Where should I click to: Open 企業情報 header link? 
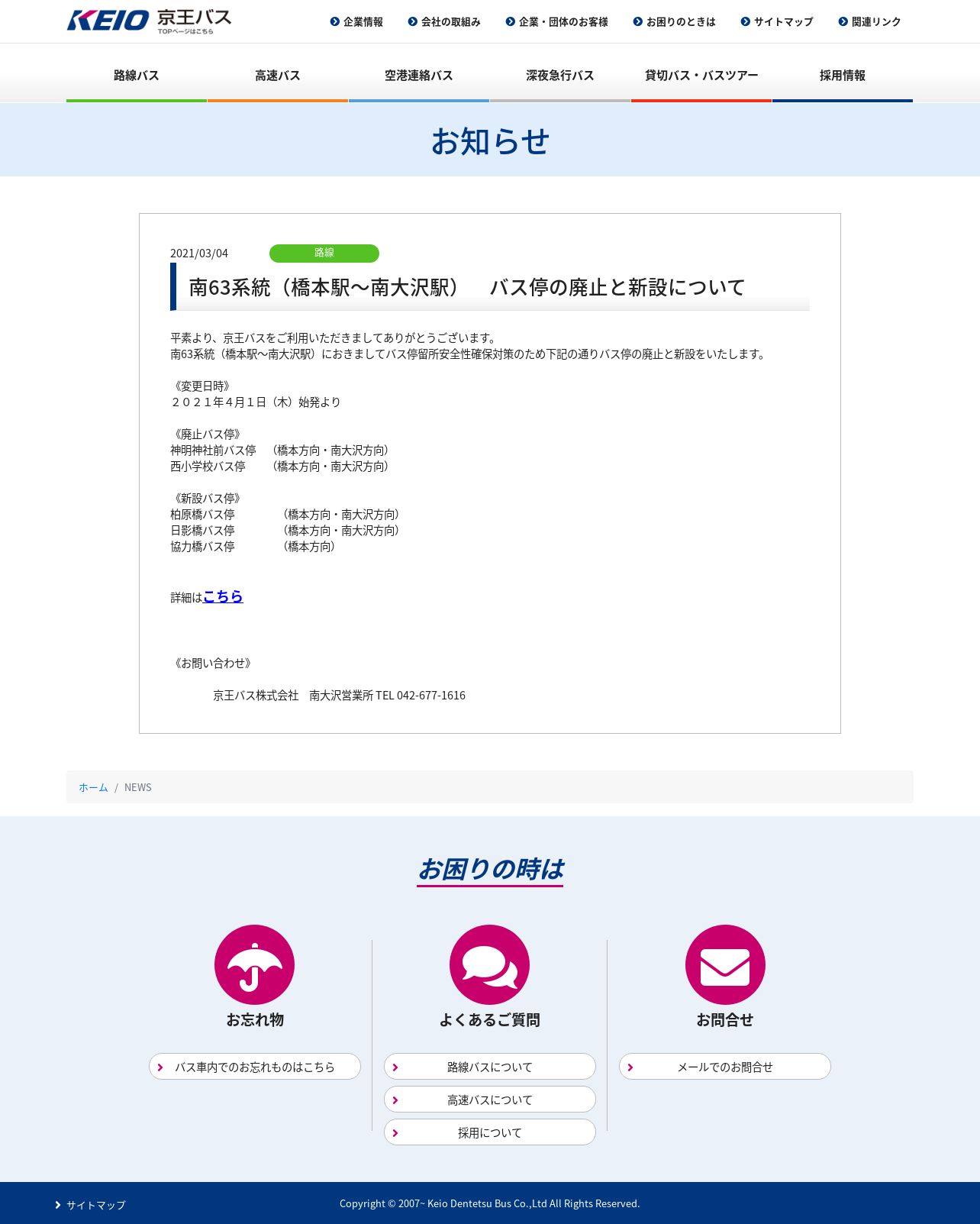363,22
